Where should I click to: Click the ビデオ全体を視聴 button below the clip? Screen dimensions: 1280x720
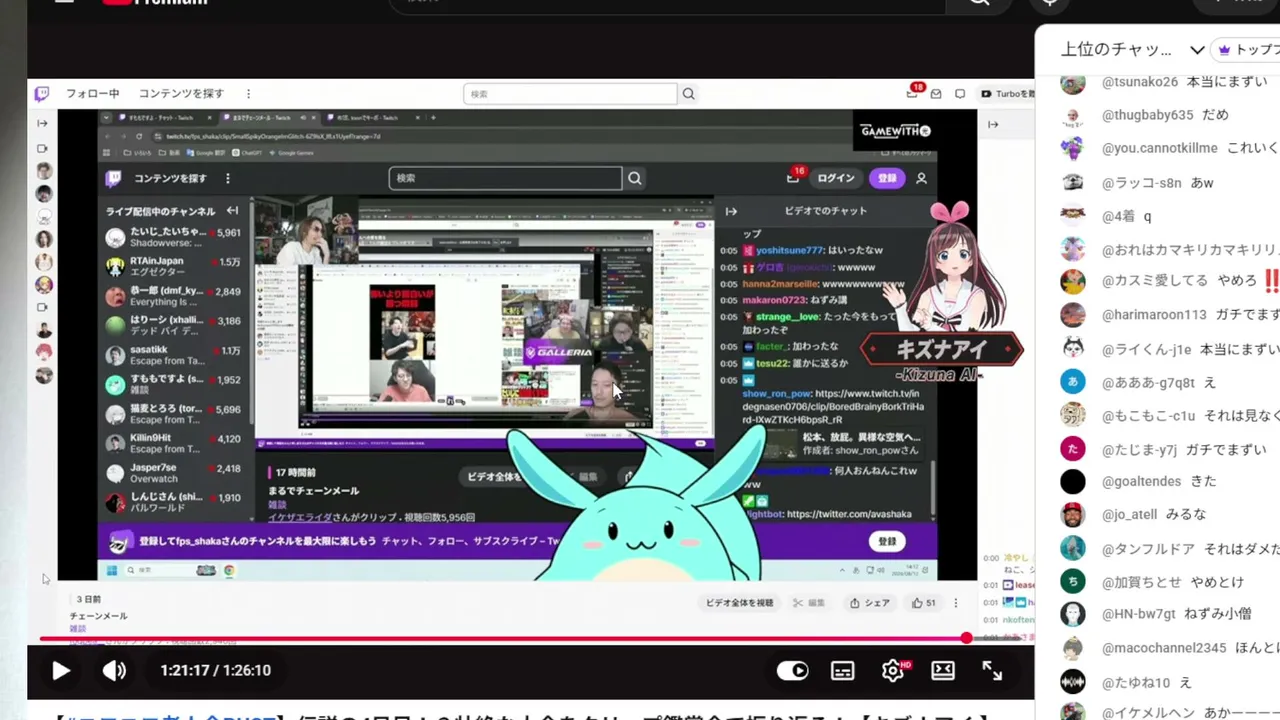739,603
